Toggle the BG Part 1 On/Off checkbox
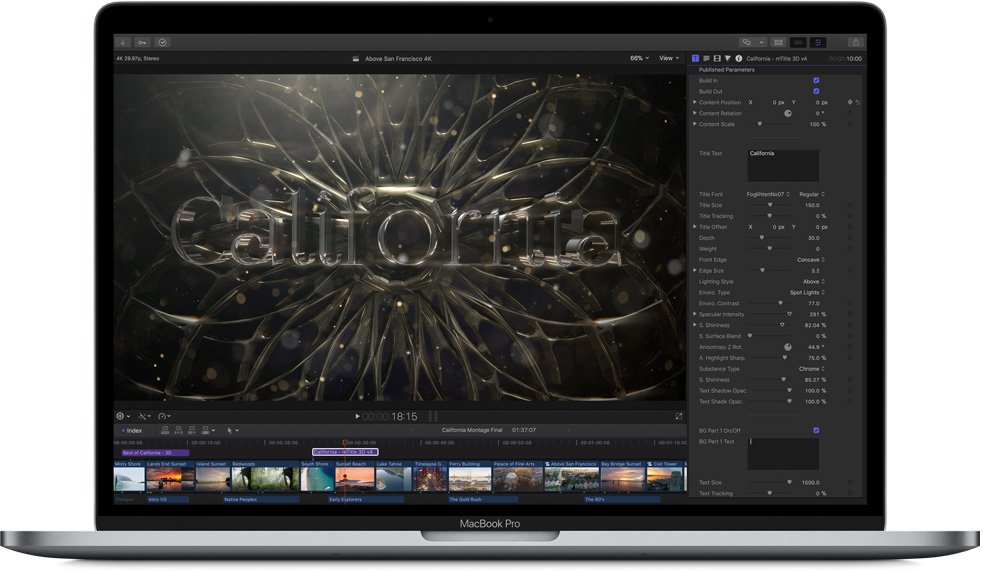The image size is (983, 572). pos(816,430)
